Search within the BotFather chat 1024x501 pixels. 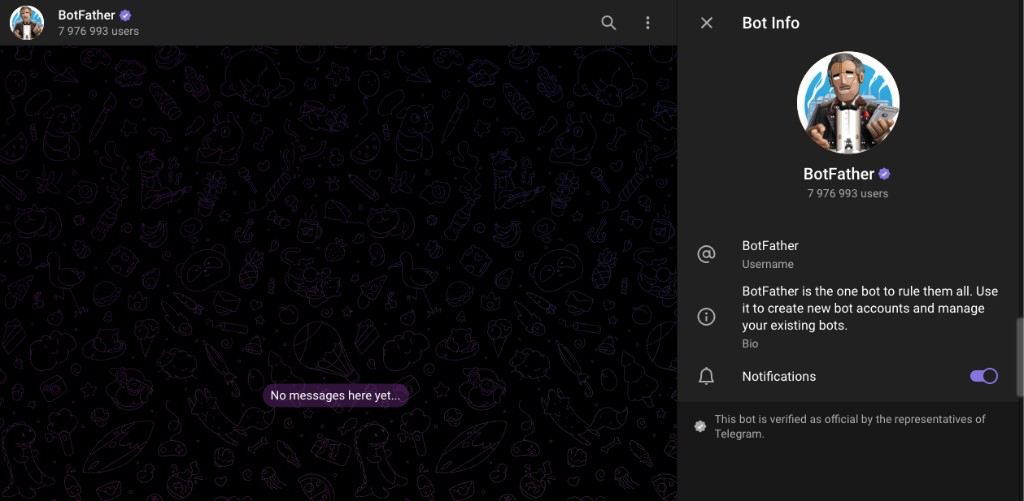pos(608,23)
